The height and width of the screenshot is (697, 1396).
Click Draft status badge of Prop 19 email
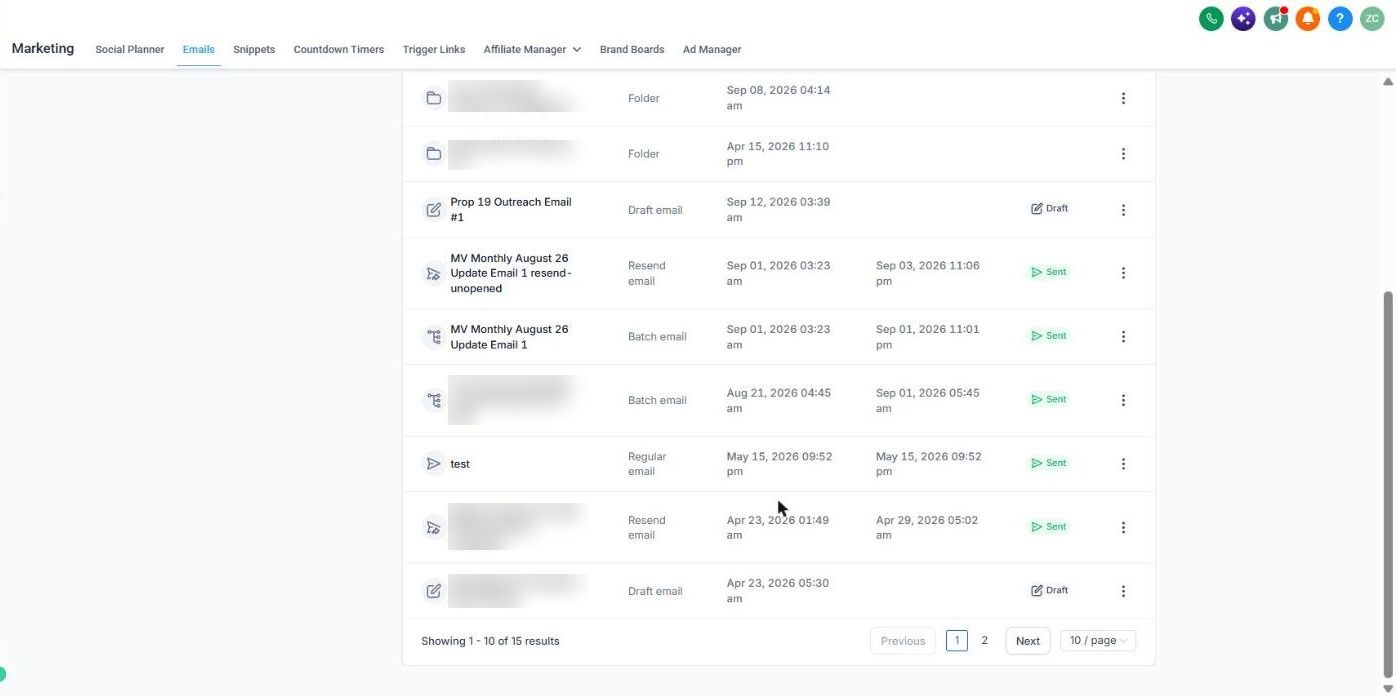tap(1050, 209)
